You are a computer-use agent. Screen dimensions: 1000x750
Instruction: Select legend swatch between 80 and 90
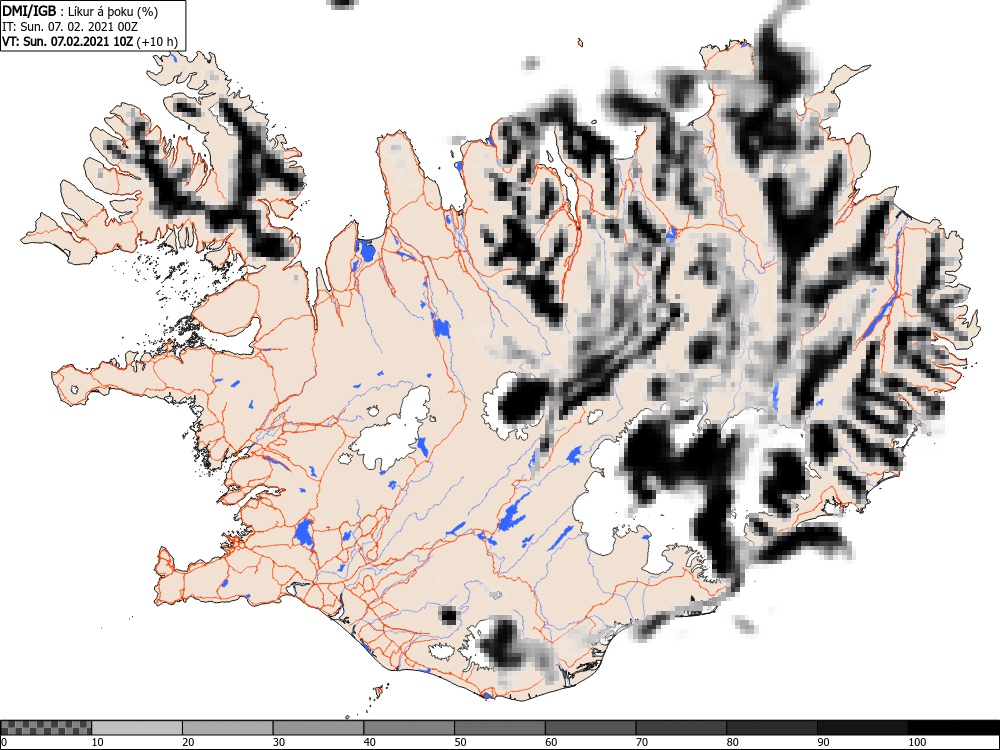tap(772, 728)
